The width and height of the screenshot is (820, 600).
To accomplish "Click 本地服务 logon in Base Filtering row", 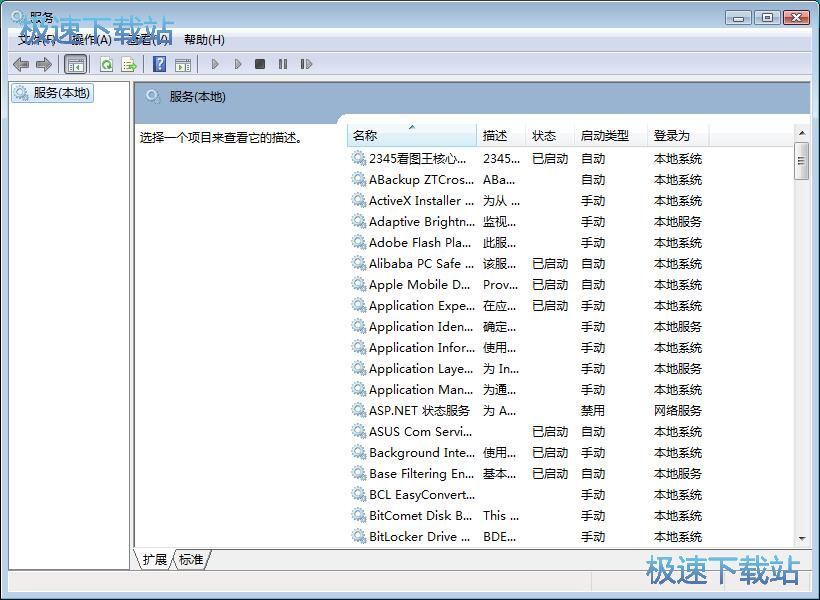I will click(x=678, y=473).
